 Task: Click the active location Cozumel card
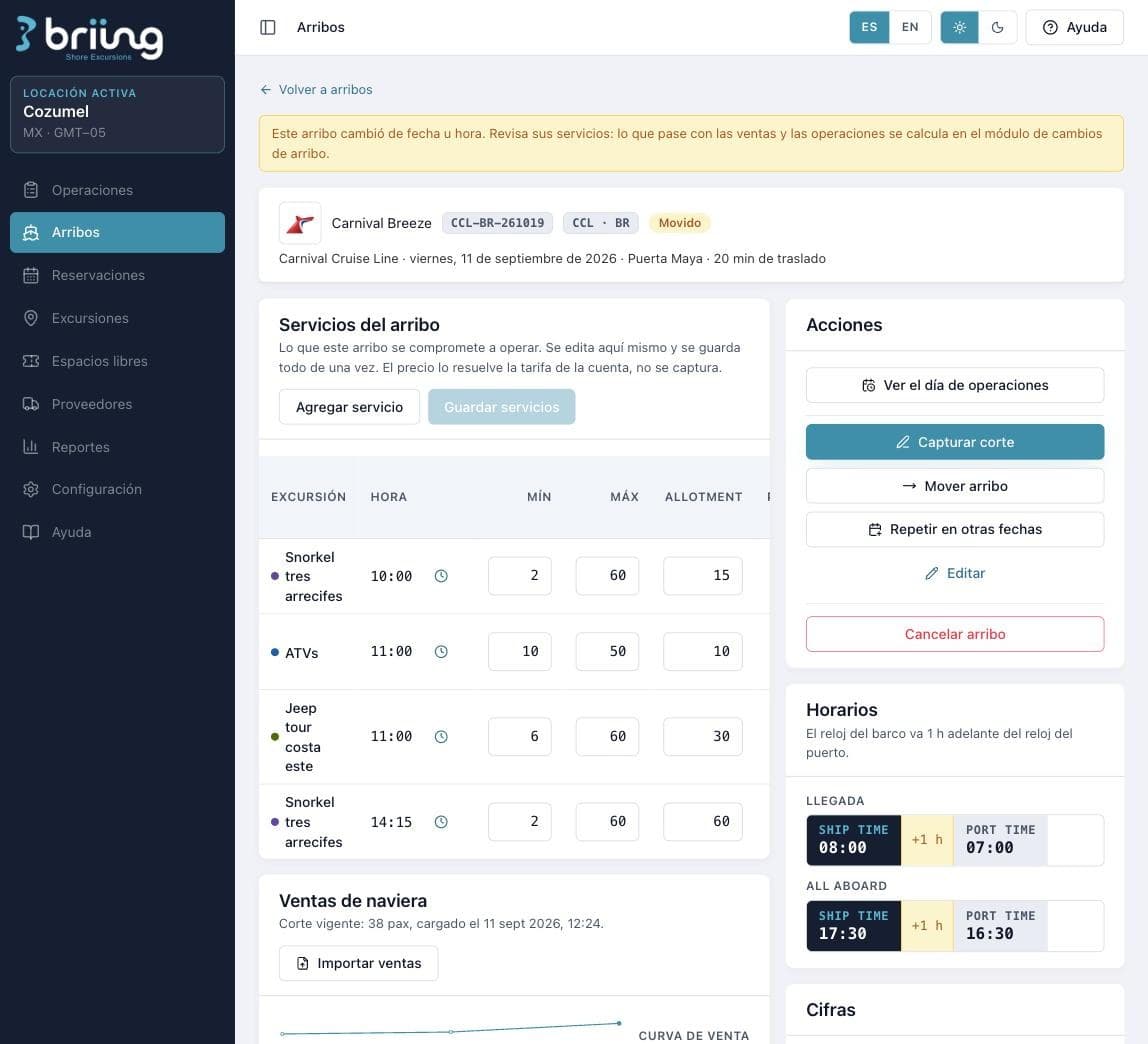click(x=117, y=115)
